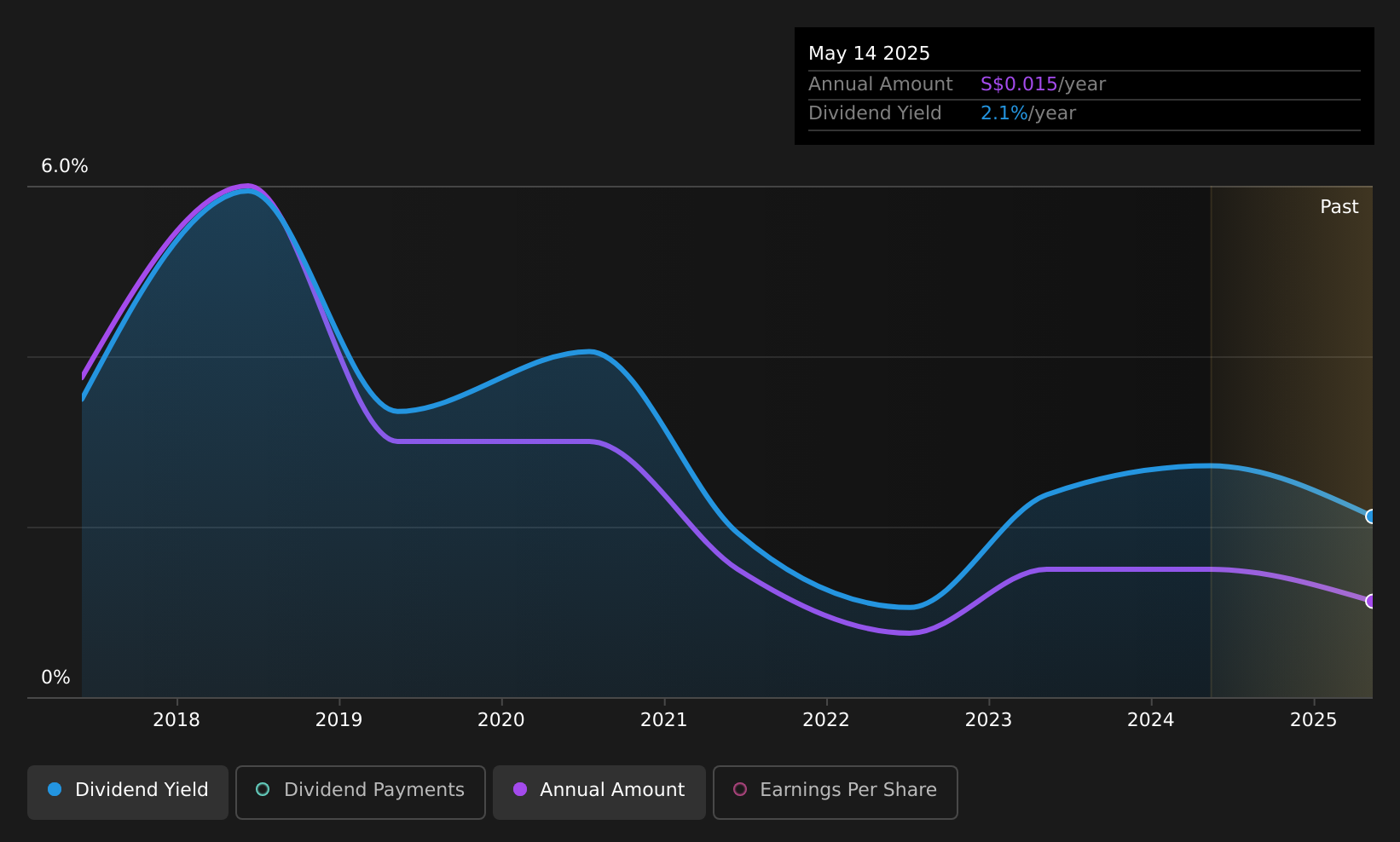
Task: Click the purple Annual Amount legend dot
Action: coord(520,789)
